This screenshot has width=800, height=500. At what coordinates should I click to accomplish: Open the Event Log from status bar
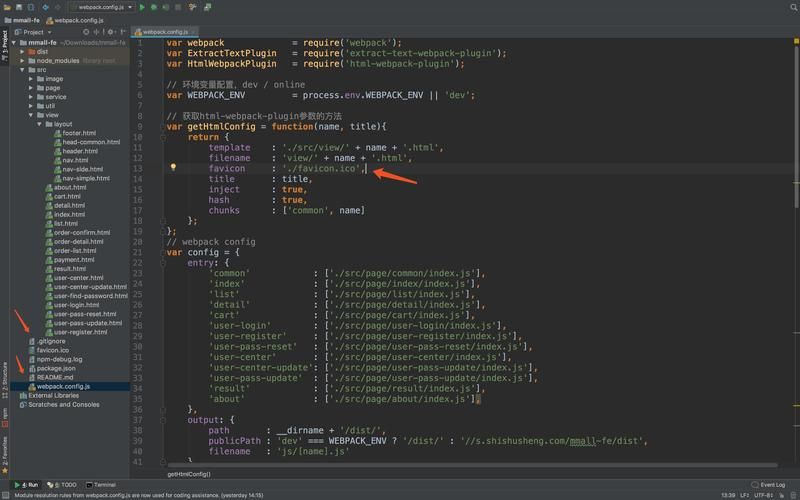pyautogui.click(x=768, y=485)
